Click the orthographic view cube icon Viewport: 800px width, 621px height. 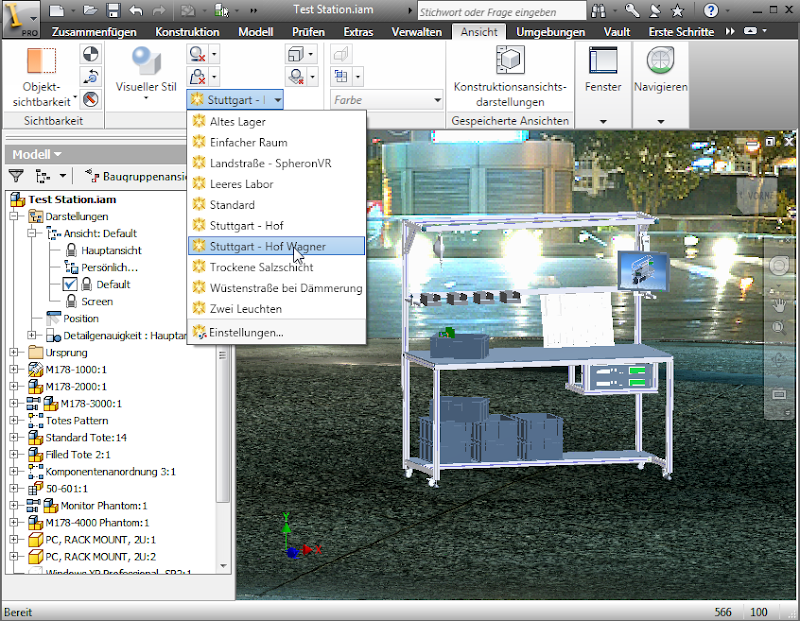296,54
